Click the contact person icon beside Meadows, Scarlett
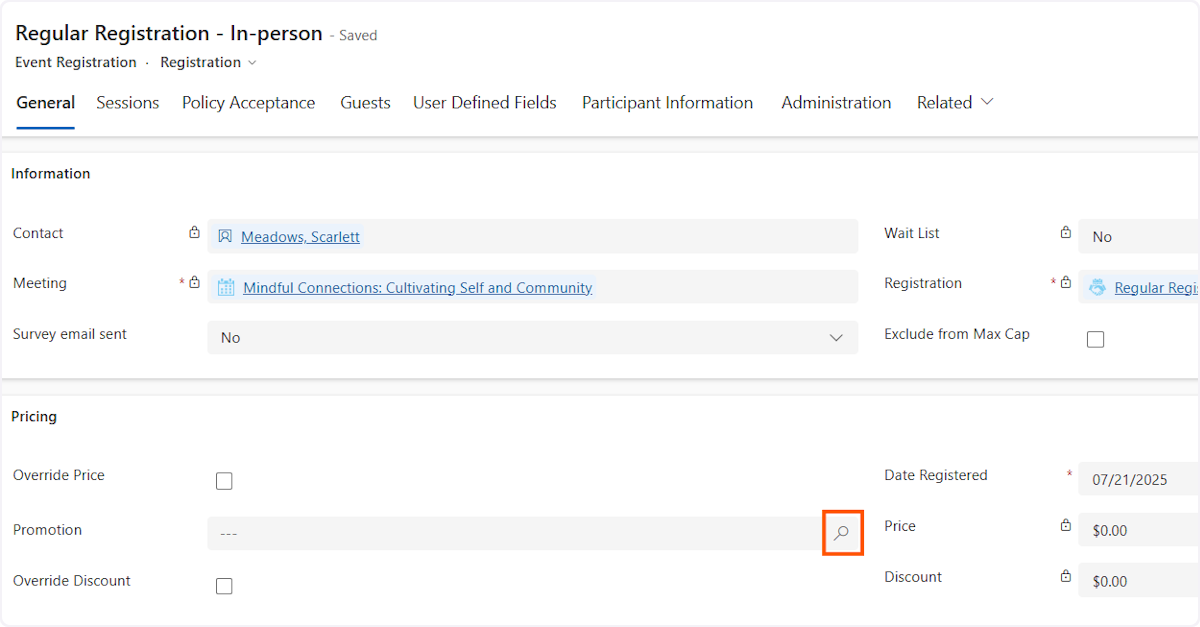This screenshot has width=1200, height=627. 226,236
